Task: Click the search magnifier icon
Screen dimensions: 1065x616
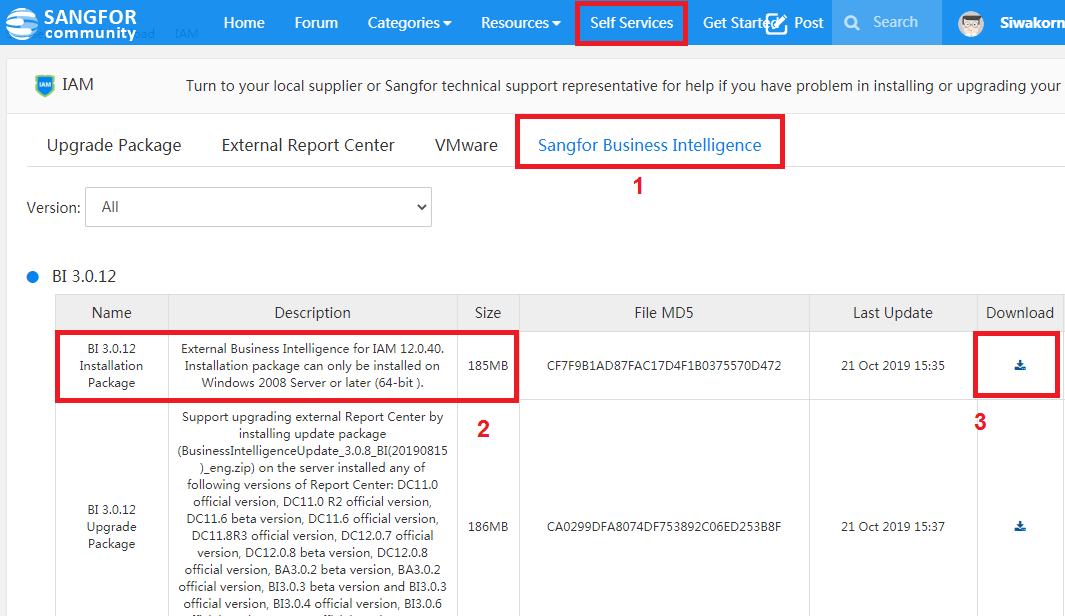Action: pyautogui.click(x=852, y=23)
